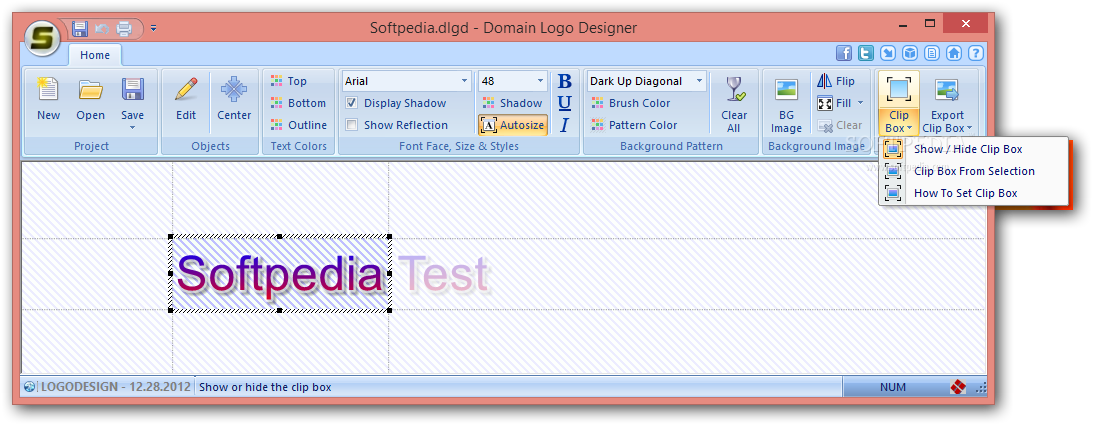Click the window resize grip in the status bar
The height and width of the screenshot is (425, 1093).
click(981, 388)
